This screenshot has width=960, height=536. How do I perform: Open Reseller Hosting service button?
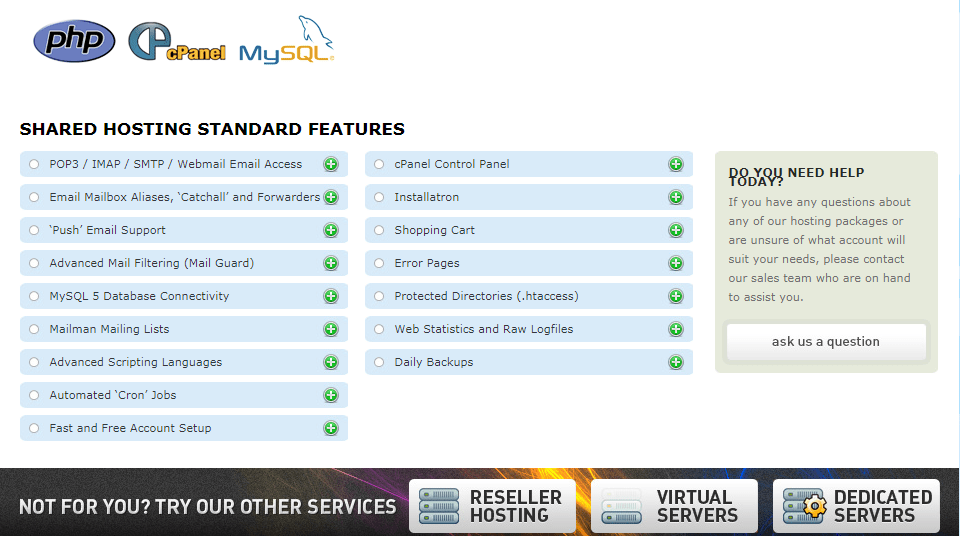click(x=492, y=506)
